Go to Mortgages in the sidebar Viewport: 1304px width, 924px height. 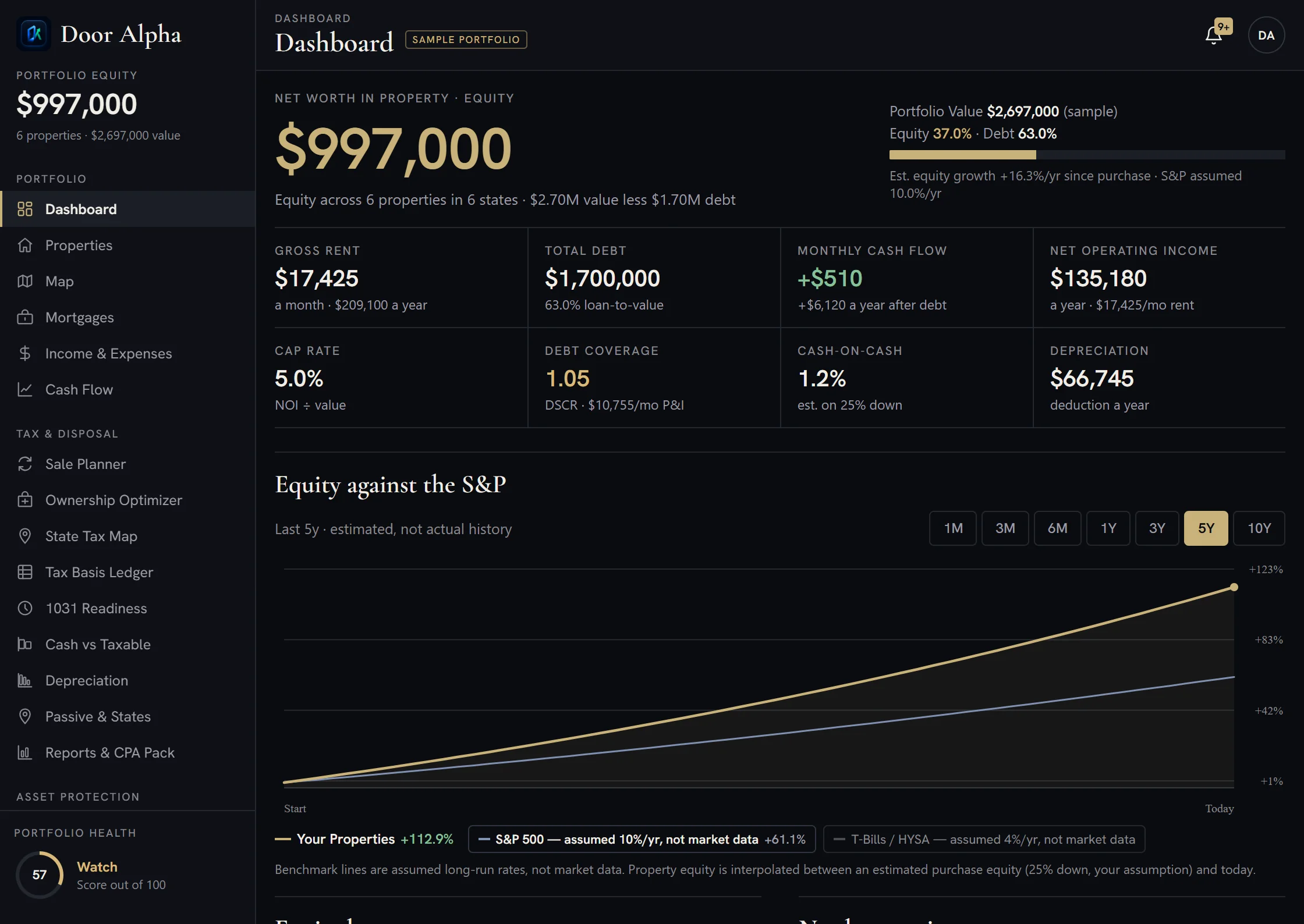click(x=128, y=317)
